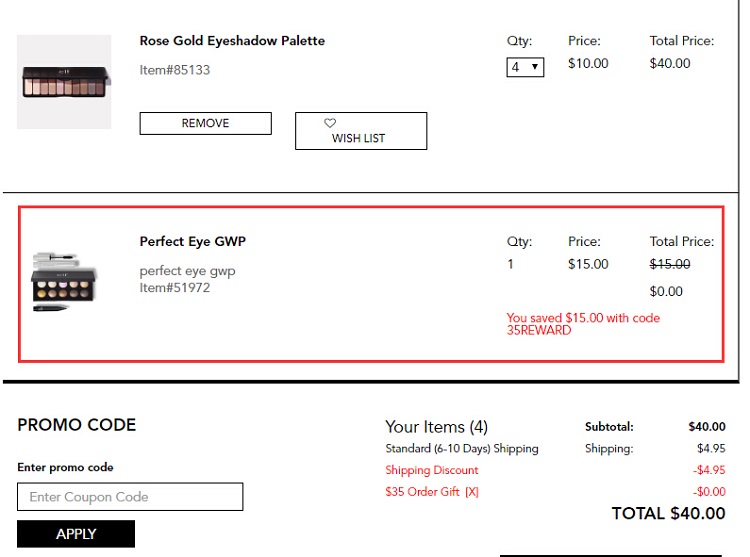Open the Perfect Eye GWP product title
Viewport: 750px width, 557px height.
193,241
